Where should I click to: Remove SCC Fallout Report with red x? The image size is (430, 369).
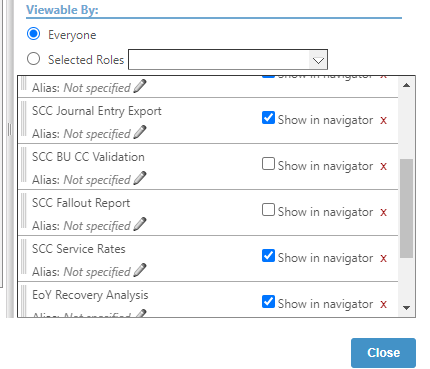click(x=383, y=212)
